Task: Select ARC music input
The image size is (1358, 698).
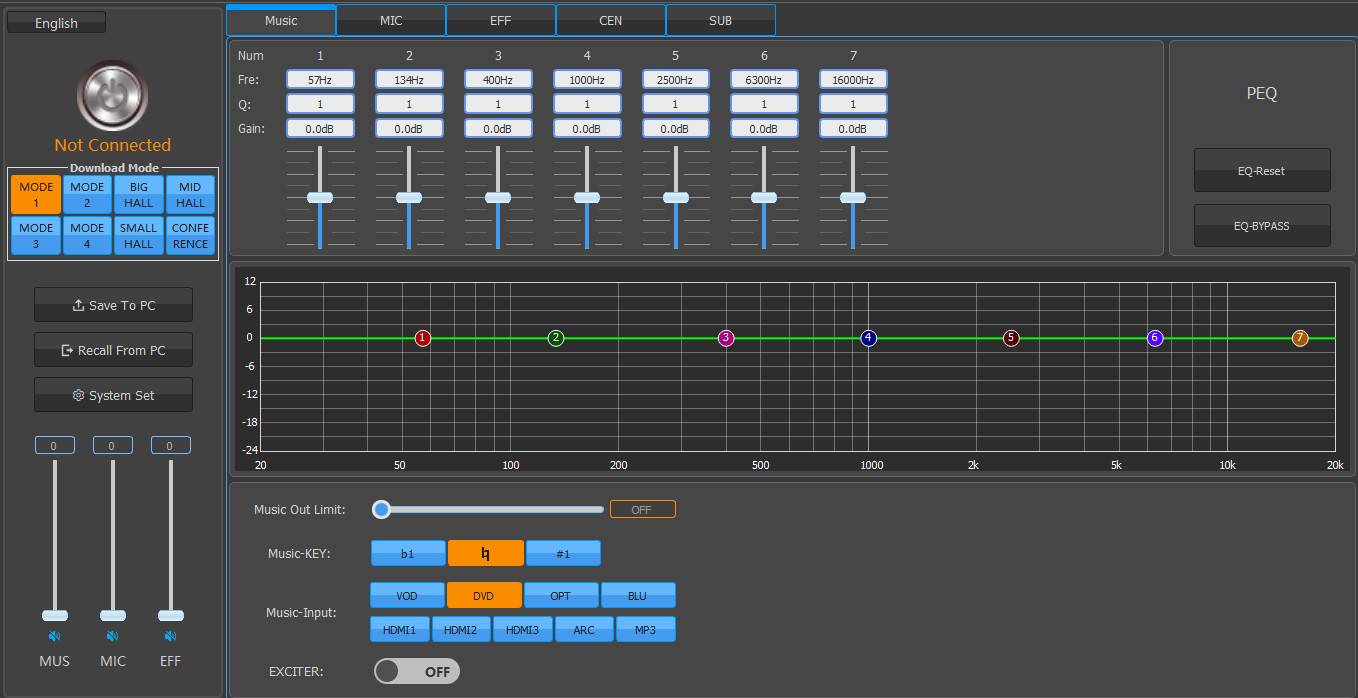Action: tap(584, 629)
